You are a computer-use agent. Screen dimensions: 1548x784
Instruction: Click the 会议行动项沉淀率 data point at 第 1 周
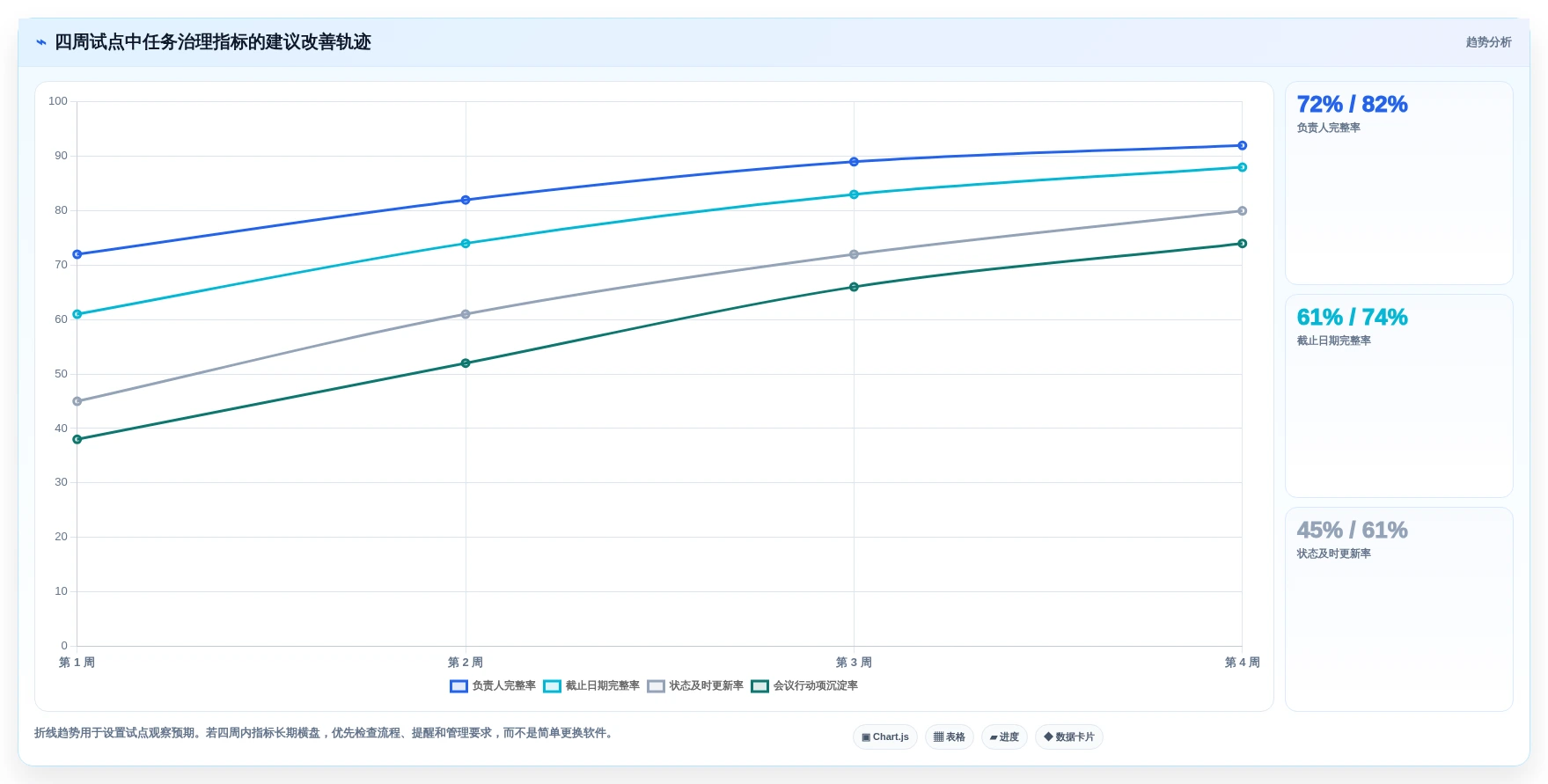(77, 439)
